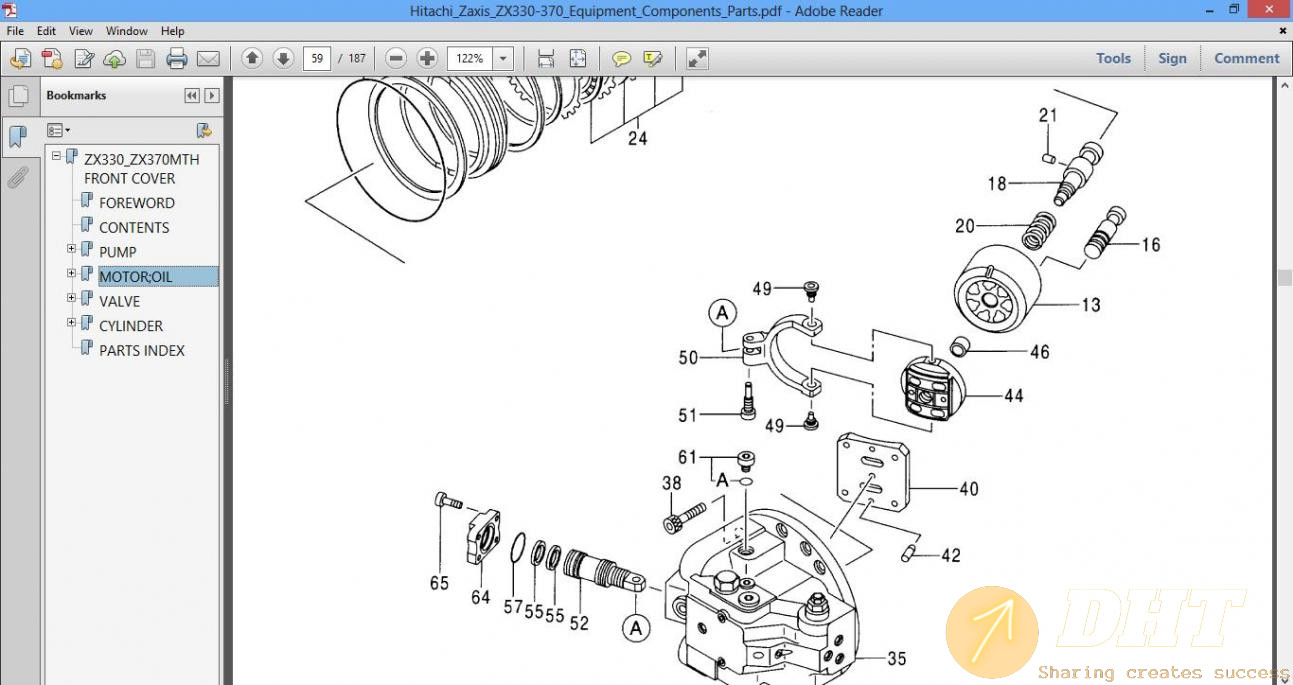Open the zoom level dropdown arrow
This screenshot has height=685, width=1293.
[x=503, y=58]
